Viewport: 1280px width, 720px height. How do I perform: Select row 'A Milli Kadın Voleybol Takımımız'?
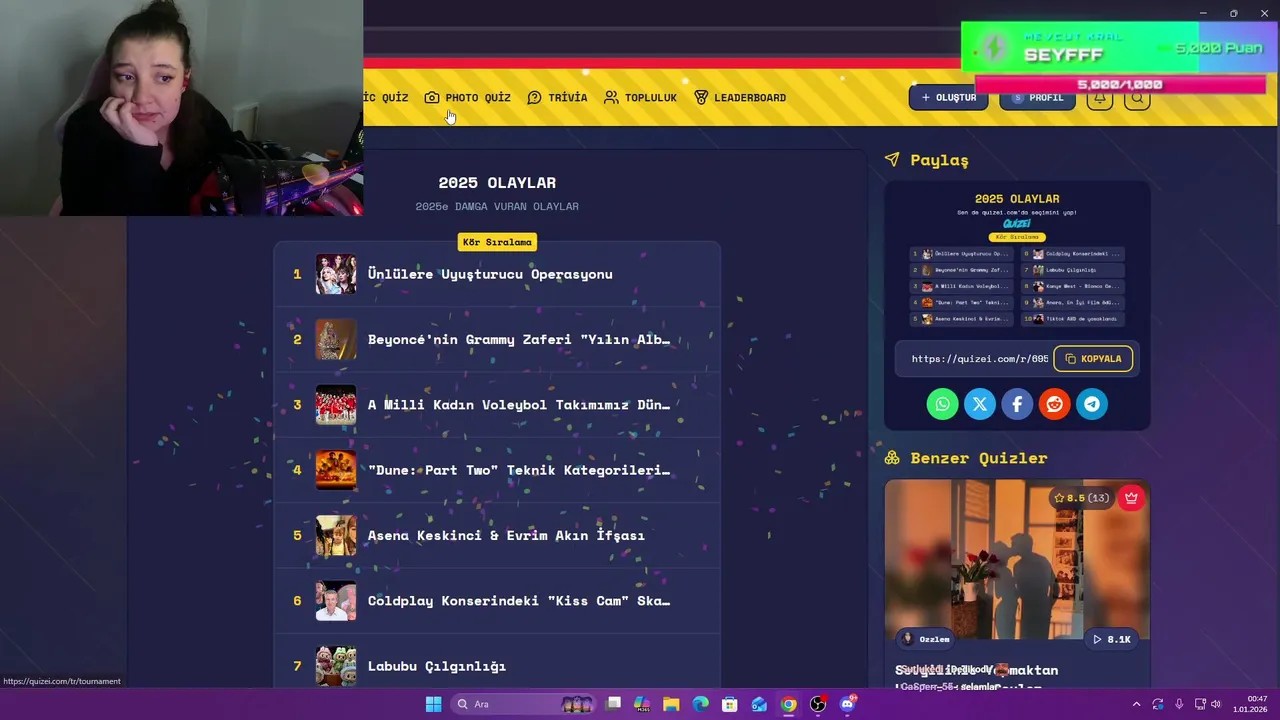tap(497, 404)
